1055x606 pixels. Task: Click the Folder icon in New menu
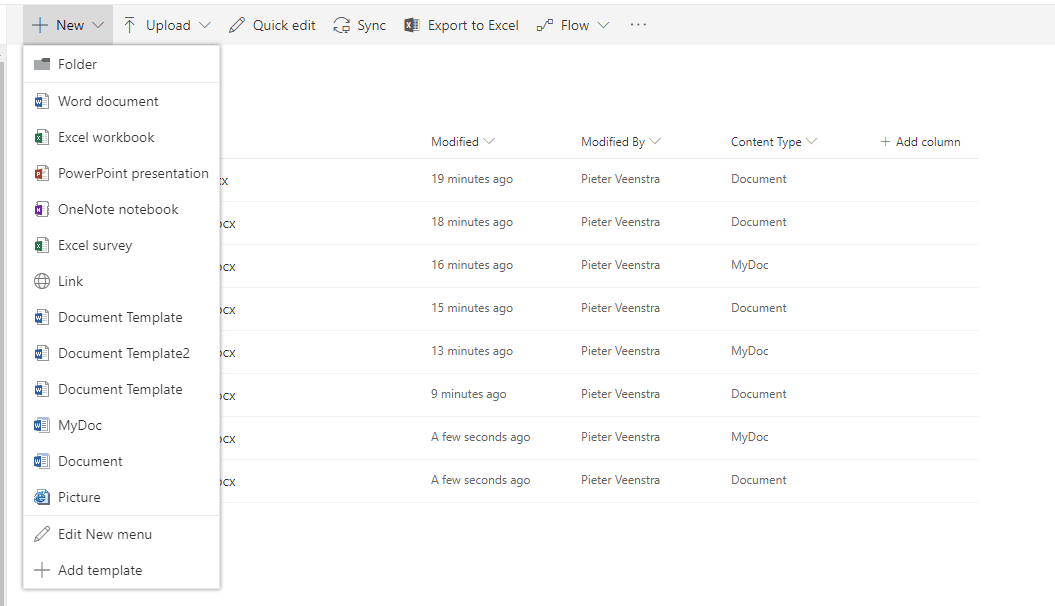click(x=42, y=65)
